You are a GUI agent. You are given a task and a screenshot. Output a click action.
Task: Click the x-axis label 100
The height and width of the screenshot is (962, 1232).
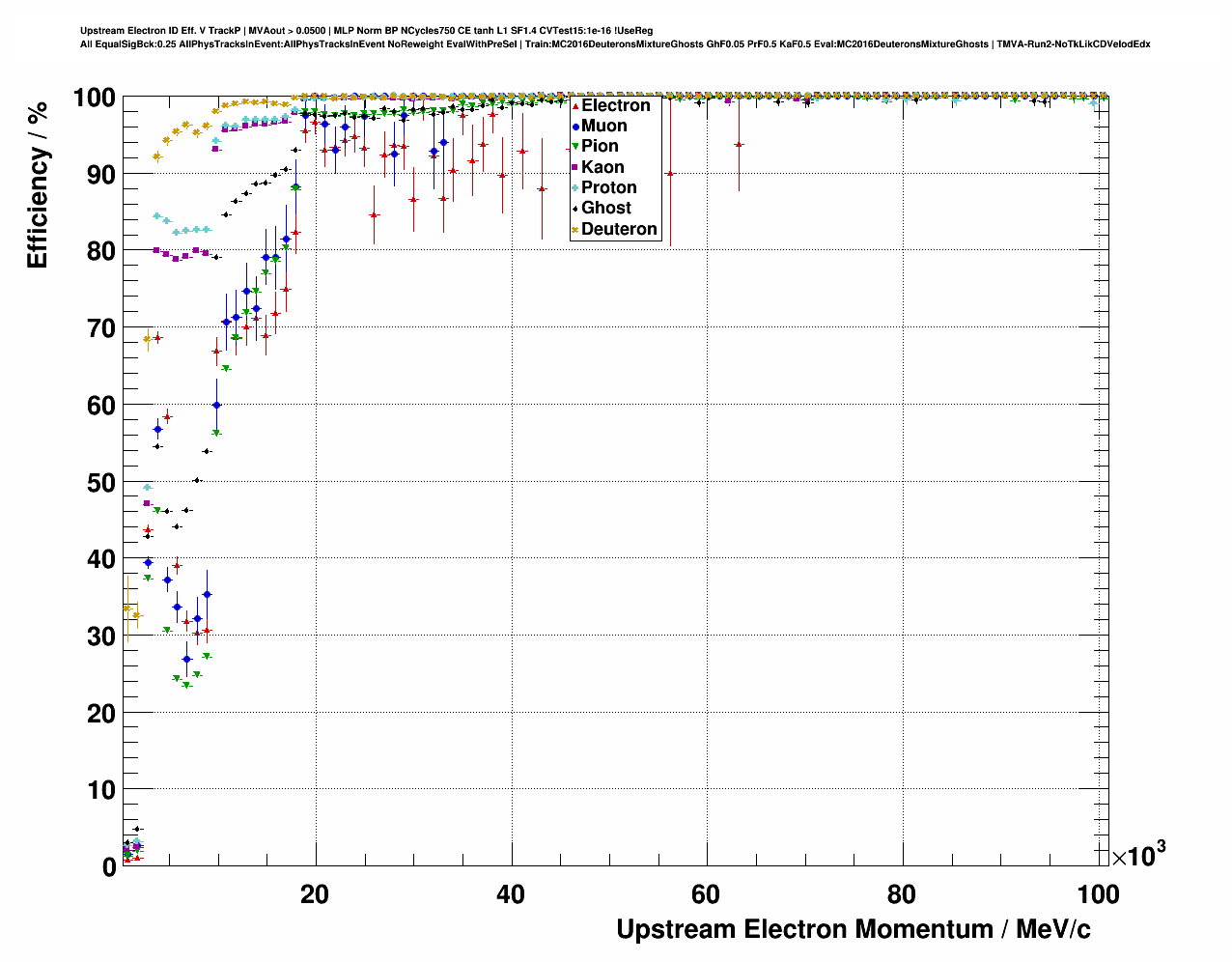(1098, 894)
